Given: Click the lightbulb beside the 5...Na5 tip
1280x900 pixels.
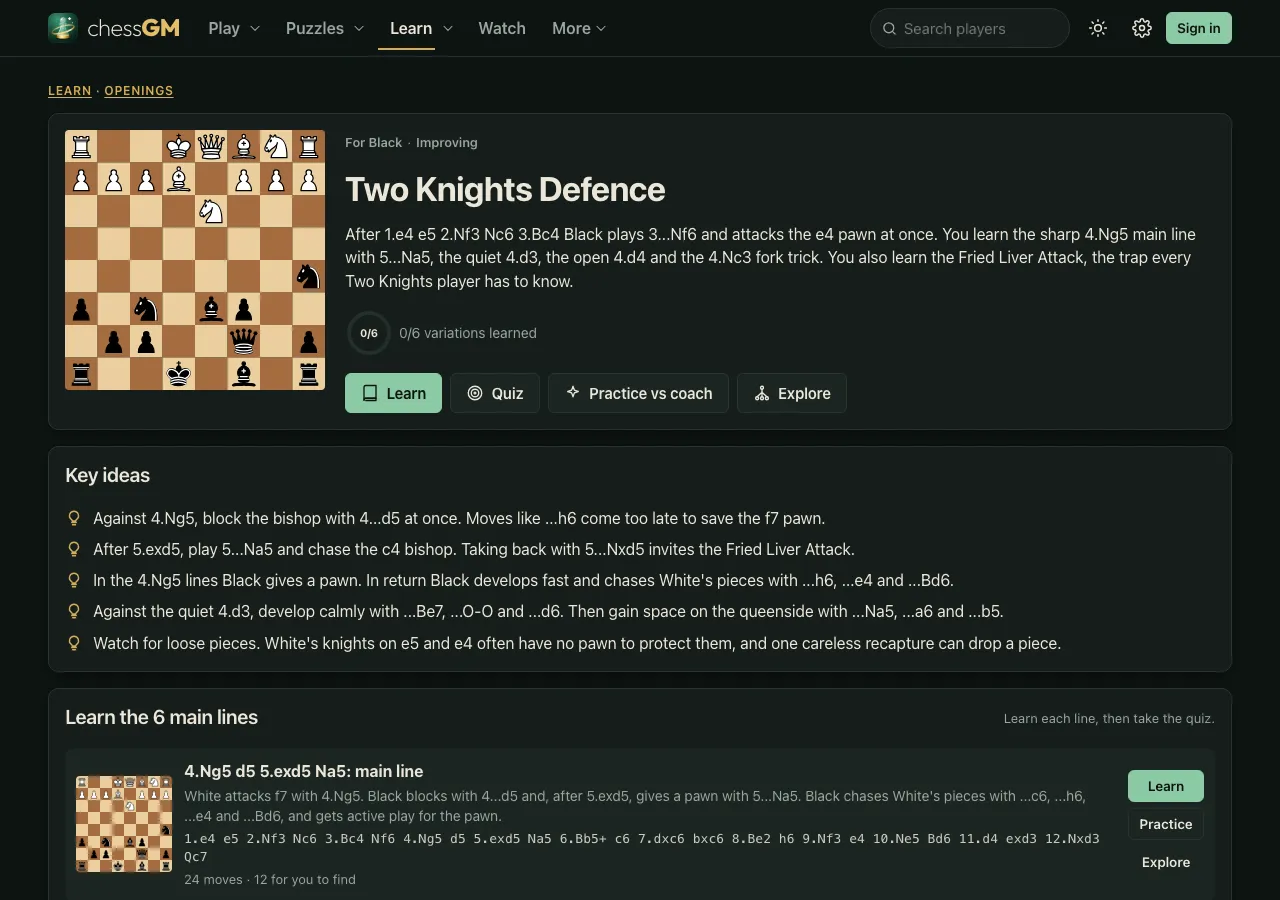Looking at the screenshot, I should point(73,549).
